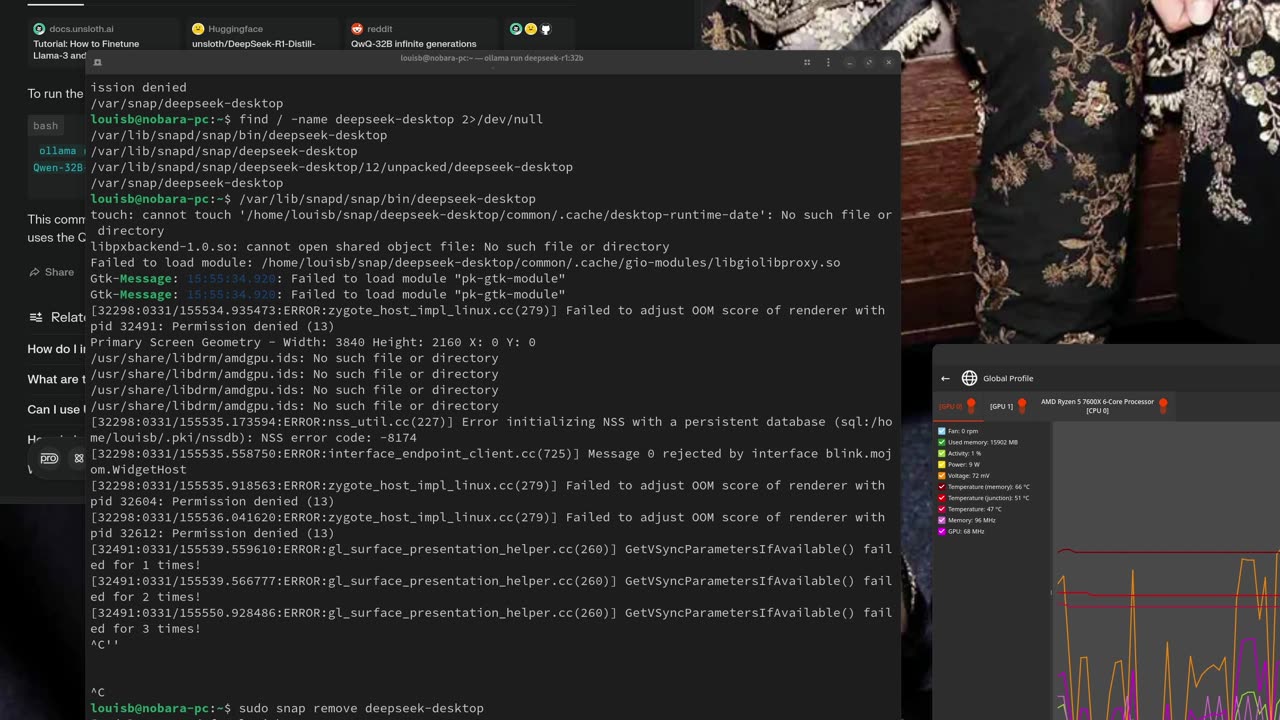Open Huggingface unsloth/DeepSeek-R1-Distill source card

[x=262, y=36]
